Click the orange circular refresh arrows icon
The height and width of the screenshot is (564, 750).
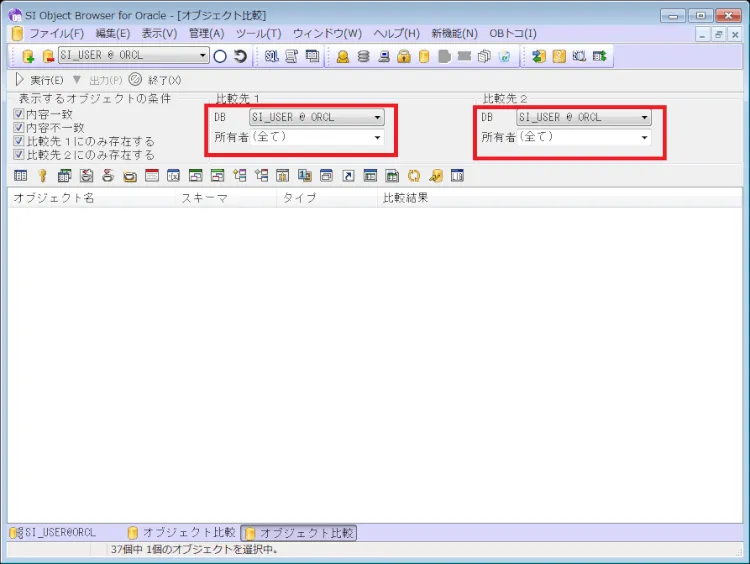414,176
